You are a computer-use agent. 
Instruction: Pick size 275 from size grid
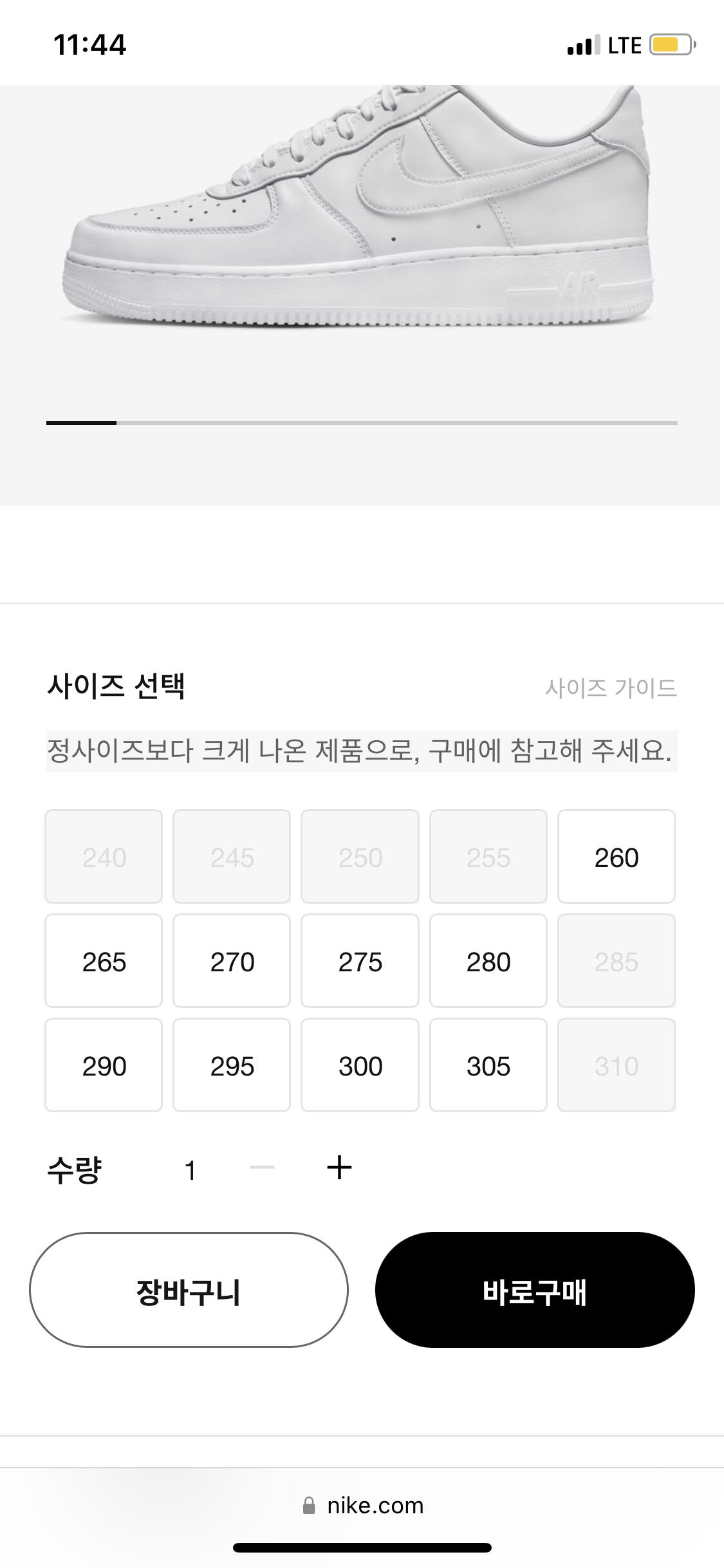(x=360, y=961)
